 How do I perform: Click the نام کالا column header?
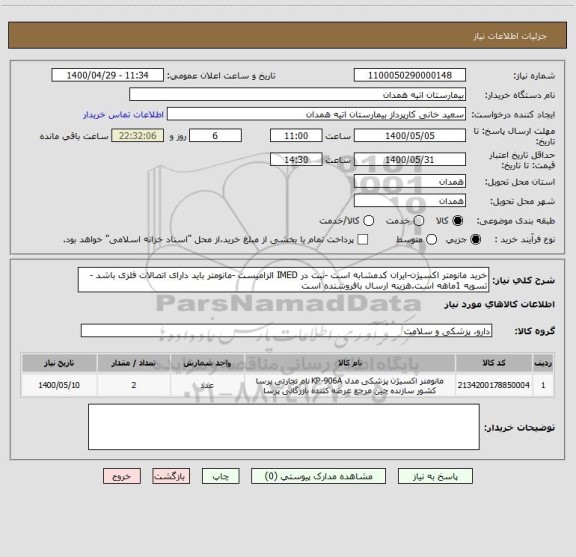(x=350, y=363)
